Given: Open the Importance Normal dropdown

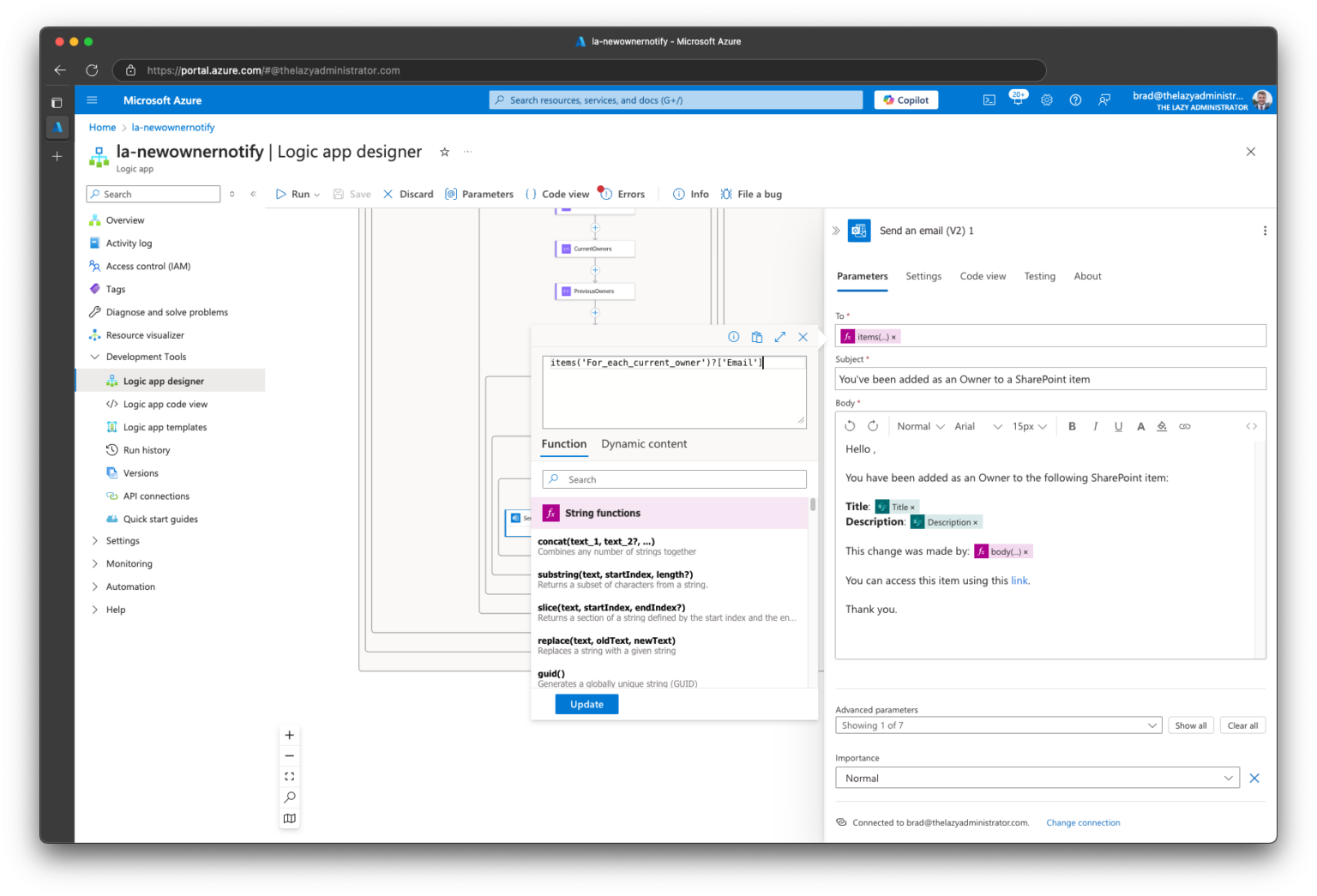Looking at the screenshot, I should point(1037,779).
